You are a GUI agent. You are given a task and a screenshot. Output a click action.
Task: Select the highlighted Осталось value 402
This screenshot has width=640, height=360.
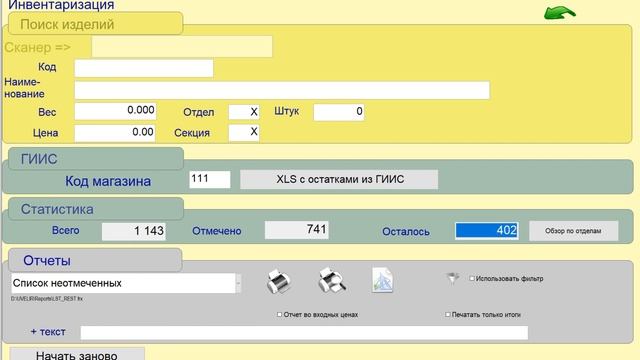[487, 231]
